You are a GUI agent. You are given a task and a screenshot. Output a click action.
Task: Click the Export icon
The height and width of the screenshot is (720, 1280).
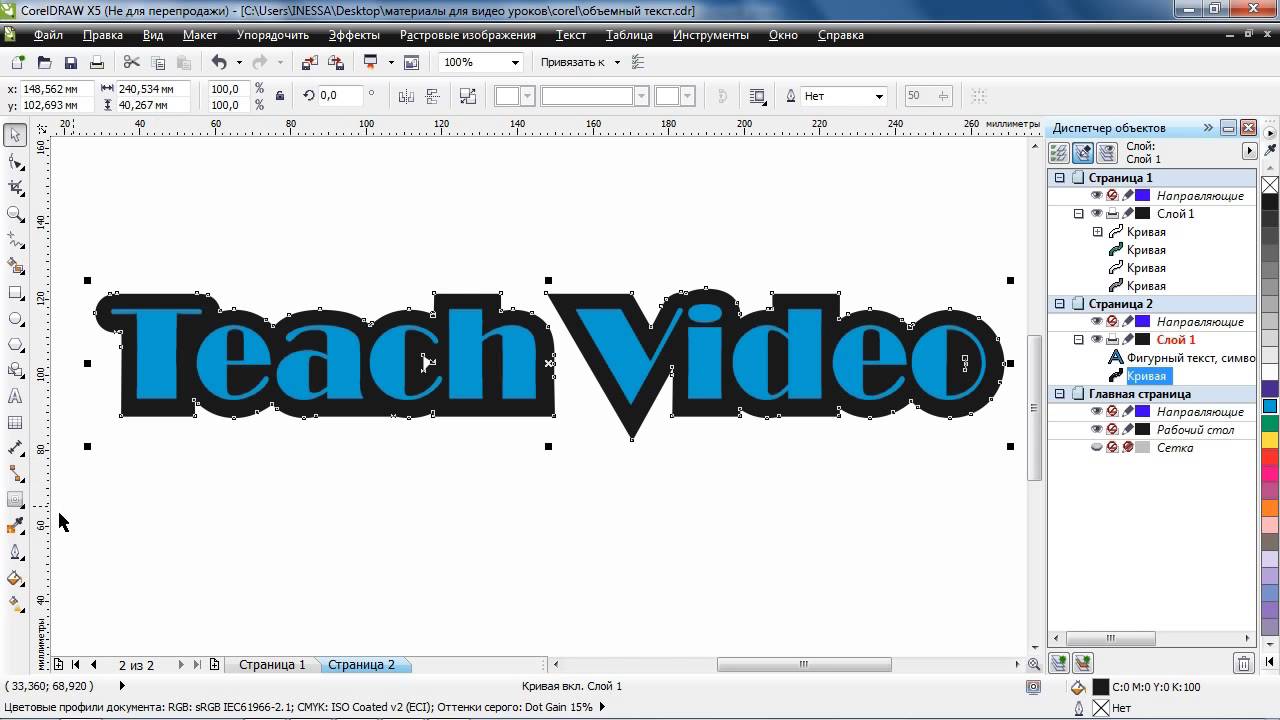[x=336, y=62]
